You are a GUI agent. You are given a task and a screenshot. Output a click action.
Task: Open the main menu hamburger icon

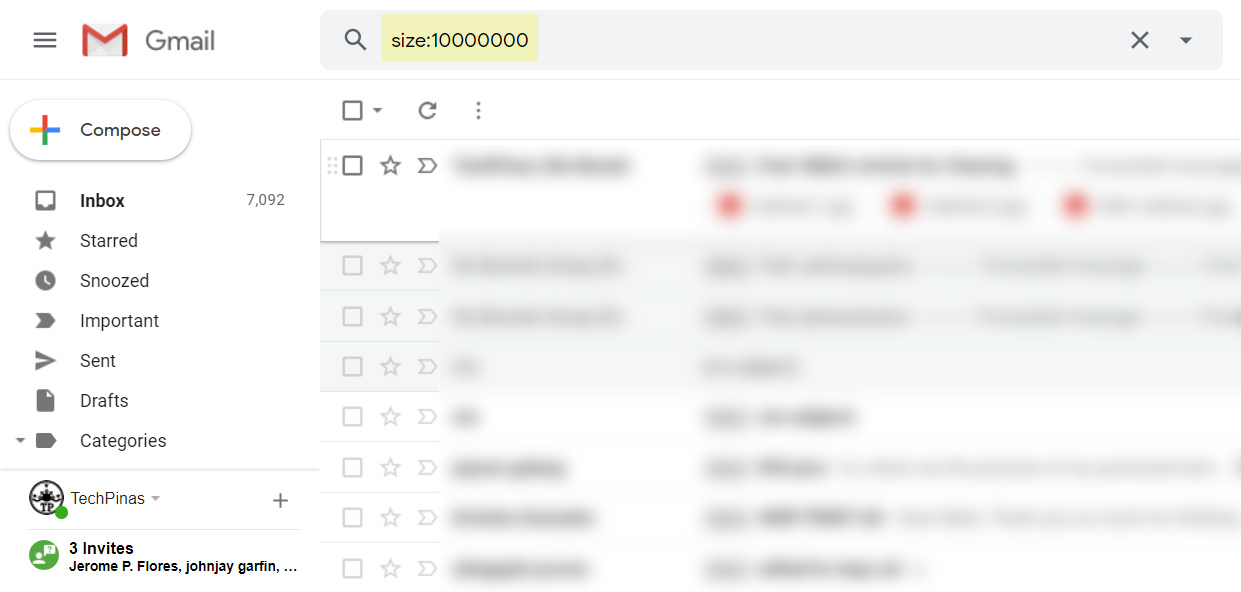(x=45, y=40)
